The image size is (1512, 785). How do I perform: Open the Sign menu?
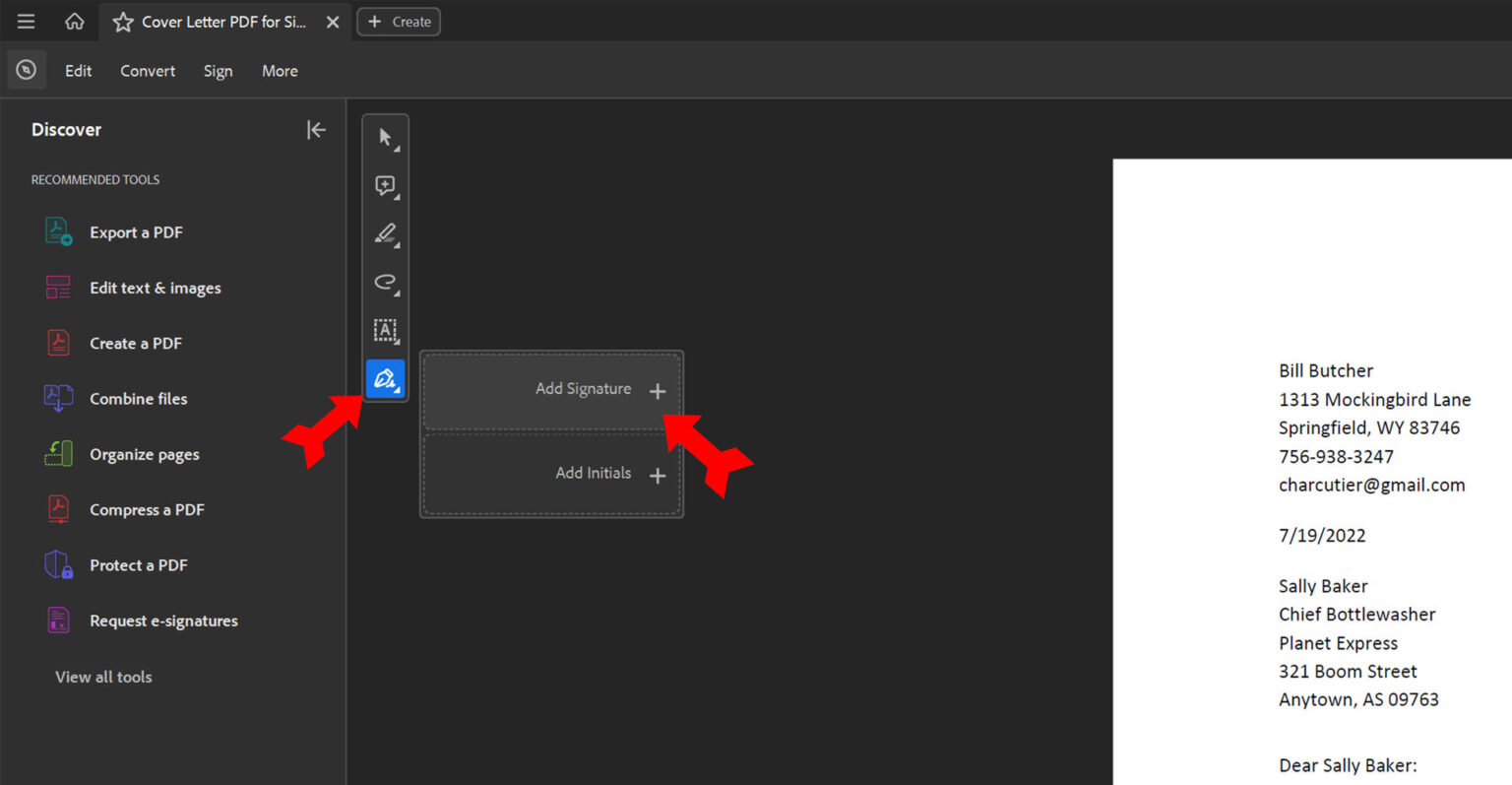218,71
